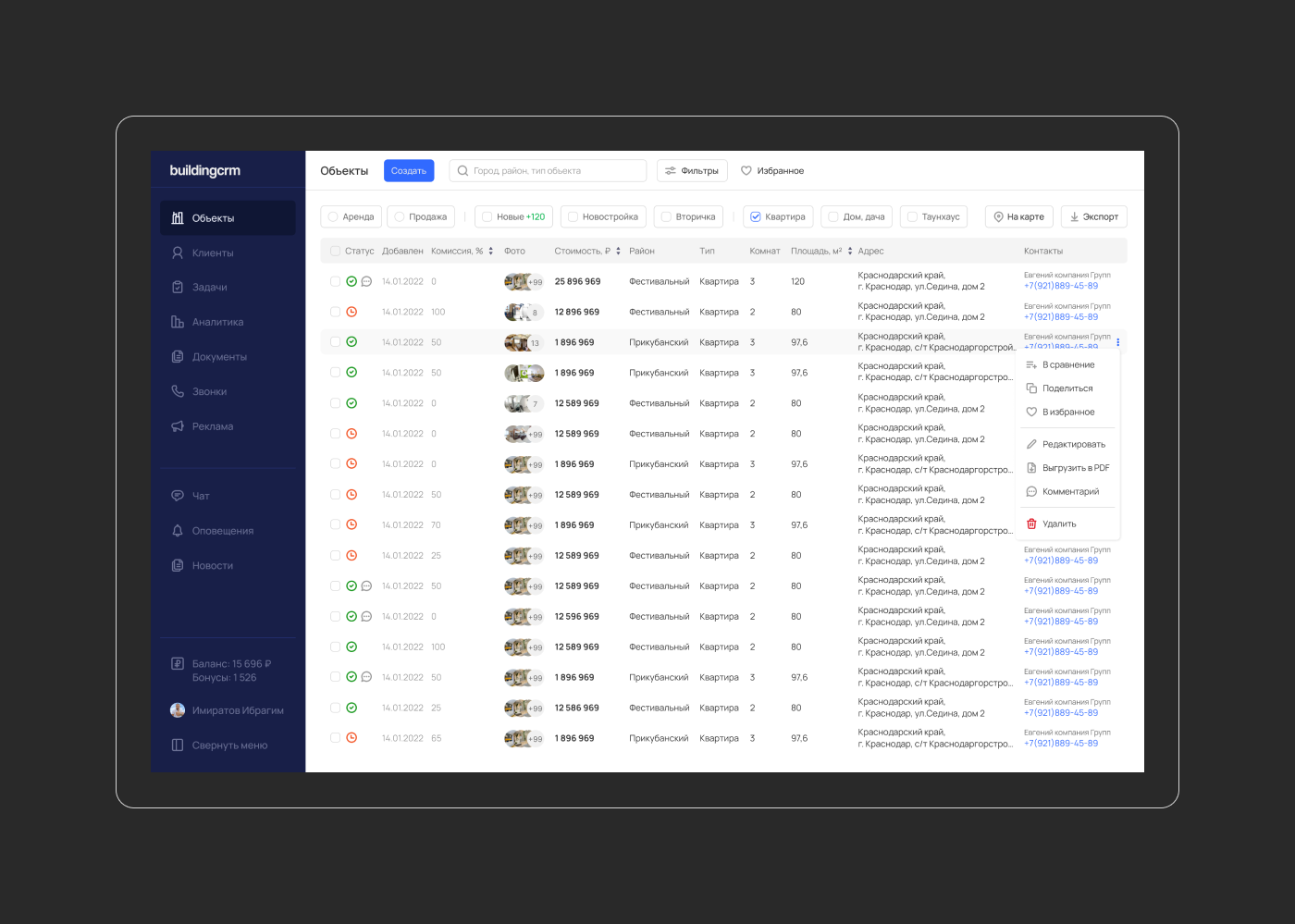Open the Calls phone icon
Screen dimensions: 1295x924
pyautogui.click(x=178, y=391)
